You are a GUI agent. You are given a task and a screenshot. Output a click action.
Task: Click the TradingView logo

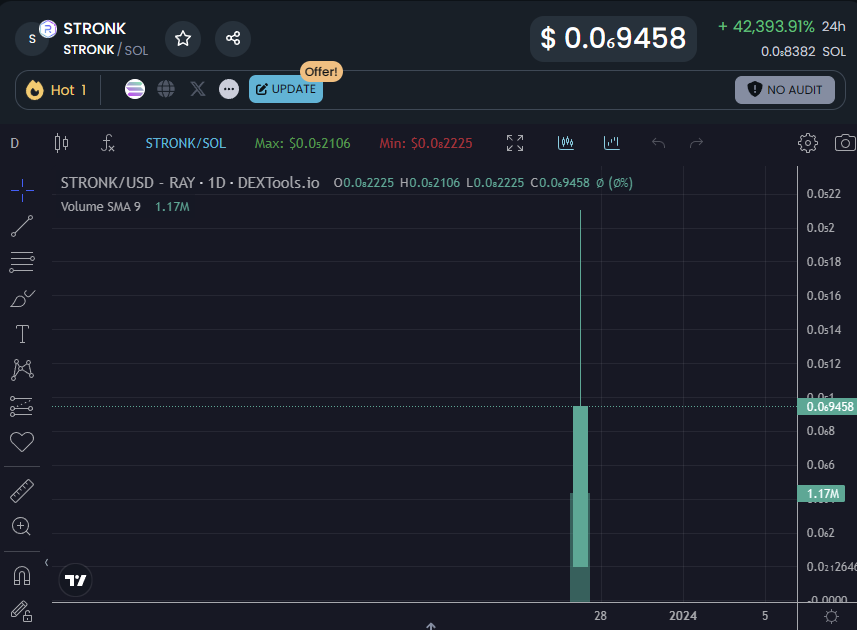[75, 580]
